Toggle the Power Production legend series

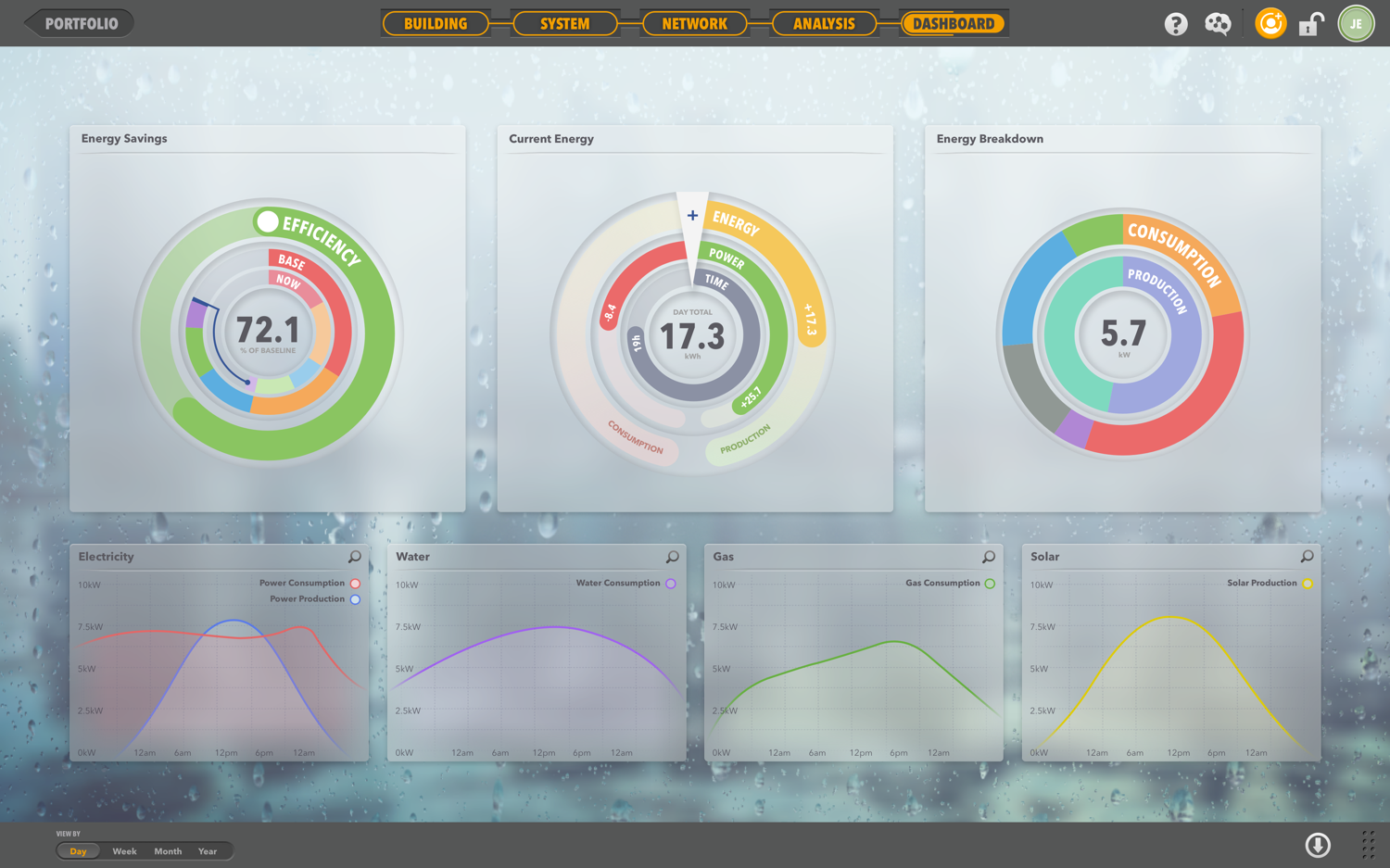tap(355, 599)
